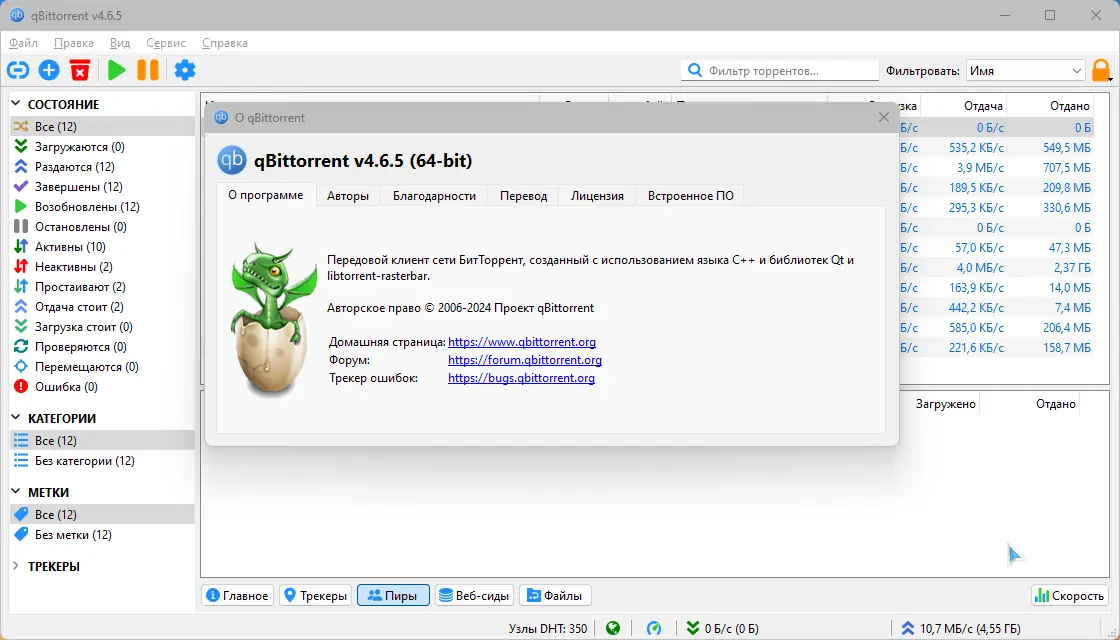Switch to Файлы bottom tab
The height and width of the screenshot is (640, 1120).
pos(555,595)
